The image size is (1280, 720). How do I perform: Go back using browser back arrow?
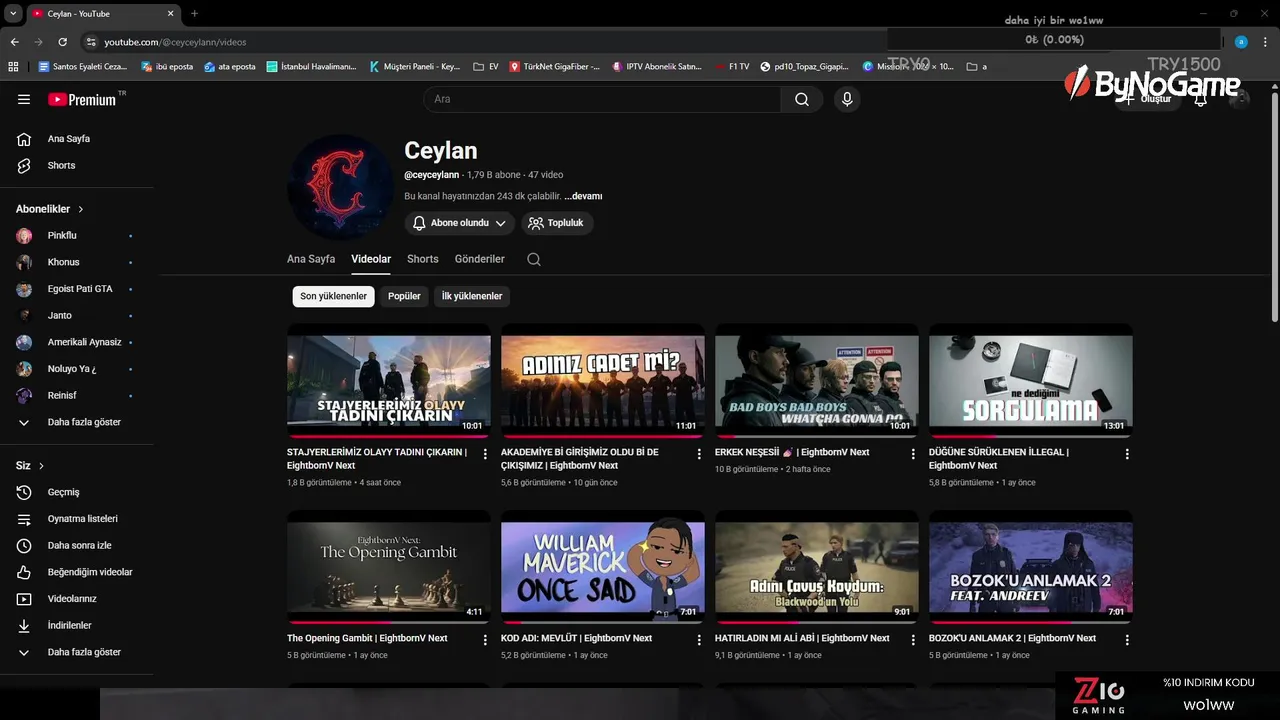tap(14, 42)
